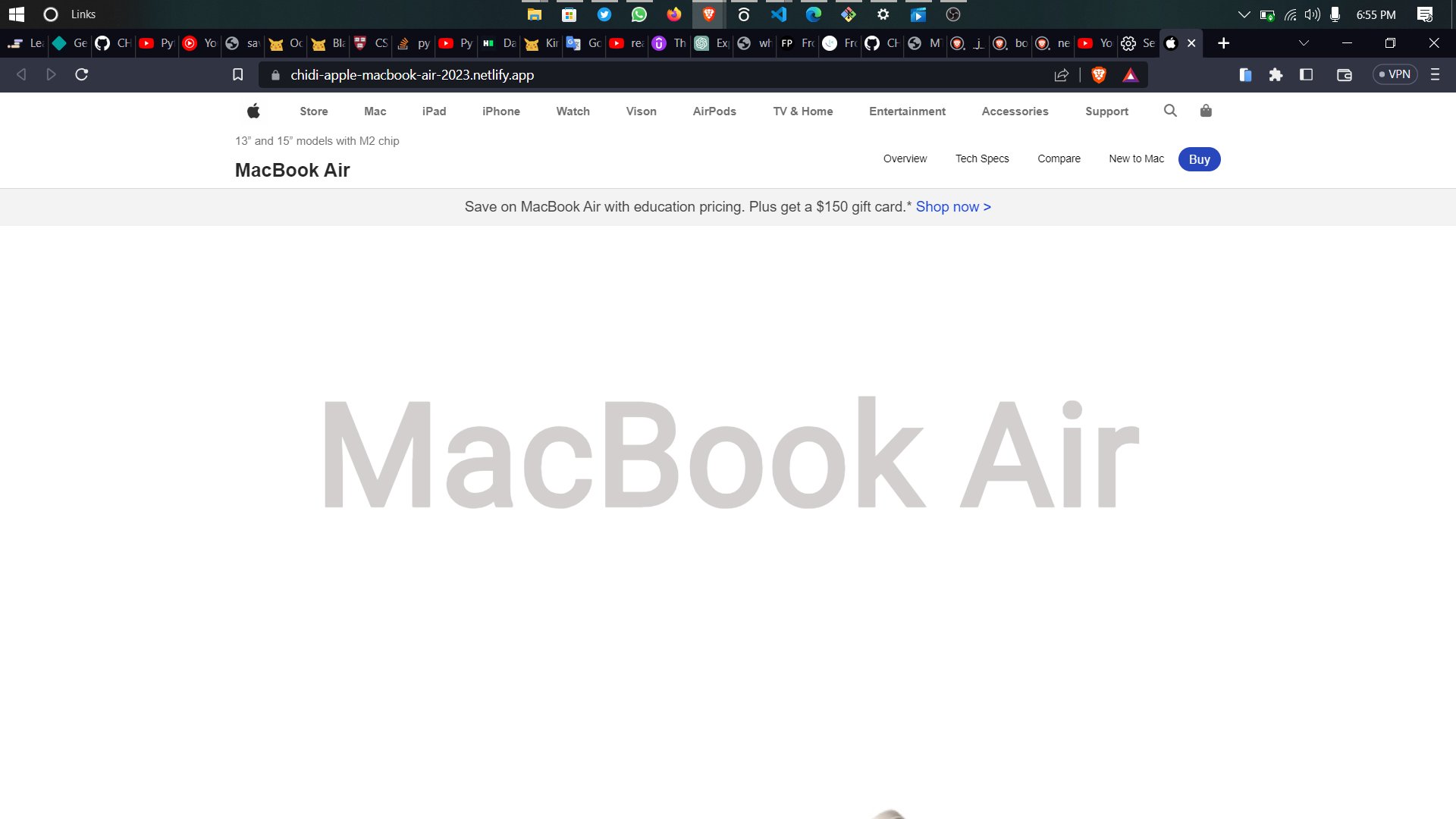Viewport: 1456px width, 819px height.
Task: Open the browser hamburger menu
Action: click(1434, 74)
